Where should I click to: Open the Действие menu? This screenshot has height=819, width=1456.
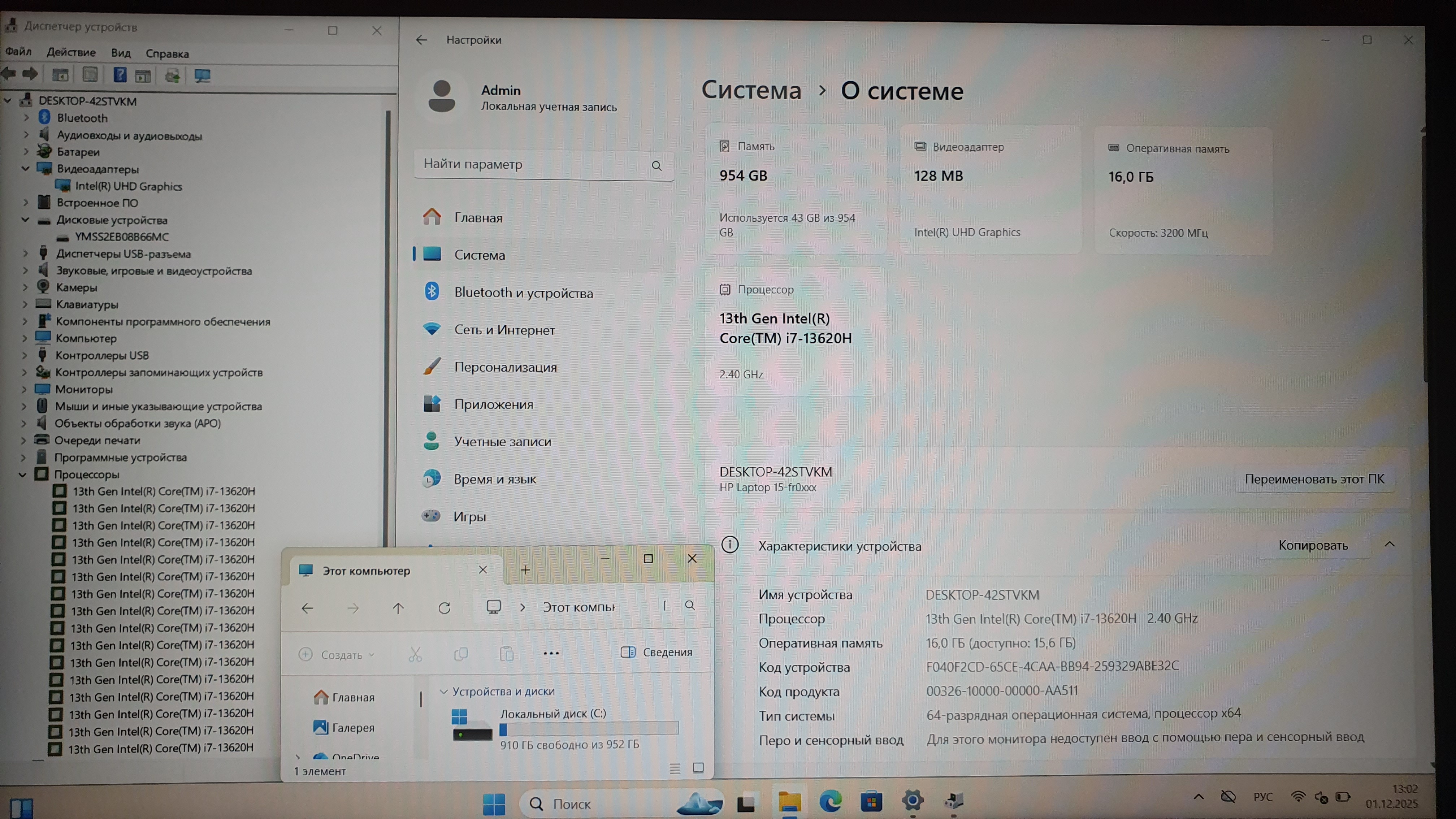click(x=71, y=53)
